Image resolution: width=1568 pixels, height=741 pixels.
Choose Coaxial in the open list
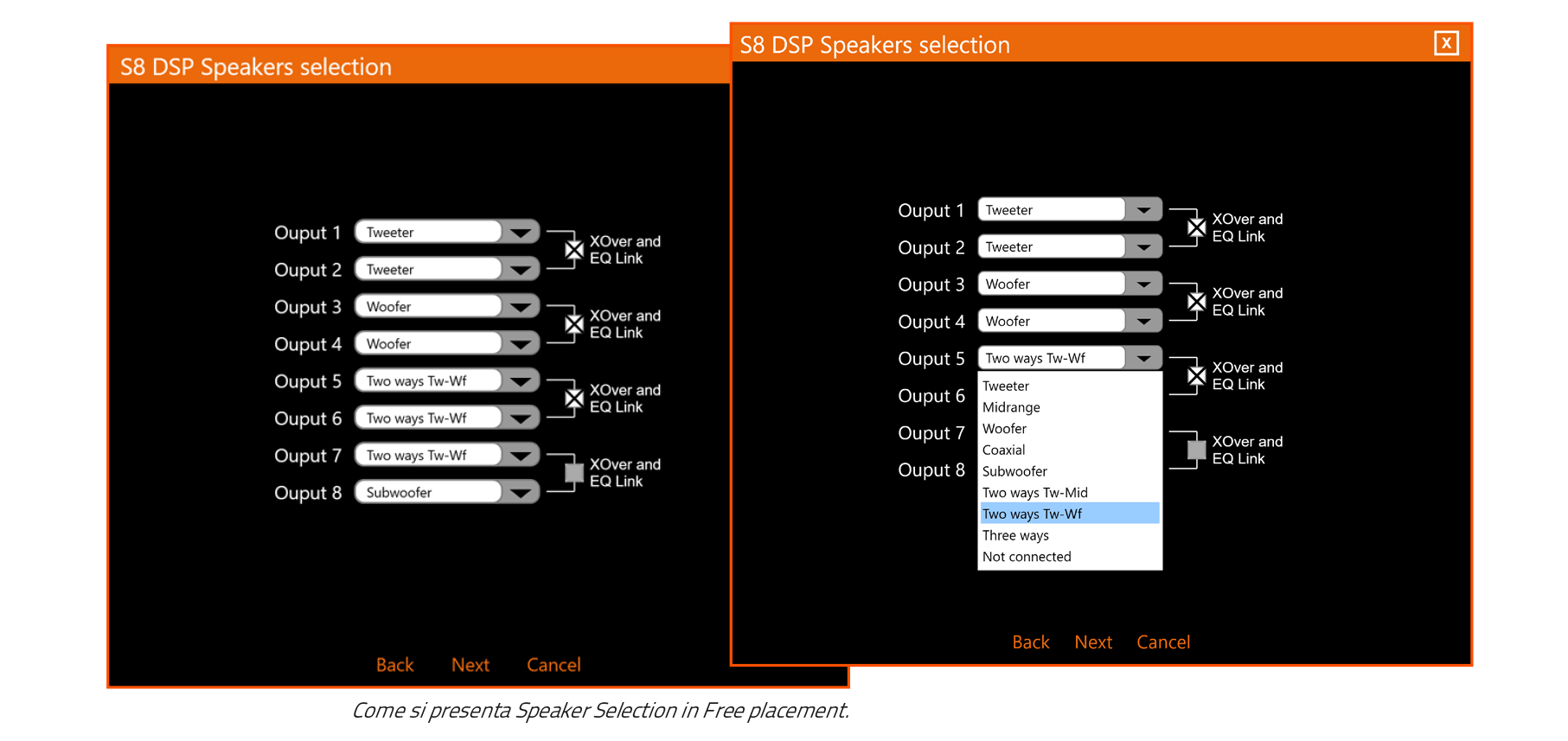pos(1003,450)
